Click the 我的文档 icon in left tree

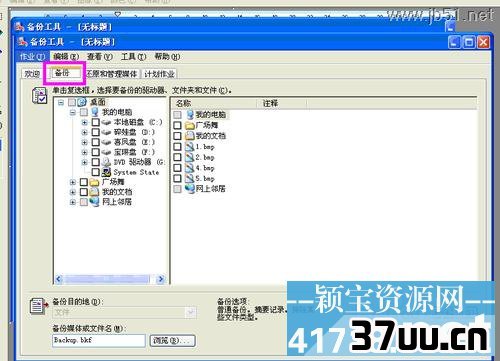[95, 192]
